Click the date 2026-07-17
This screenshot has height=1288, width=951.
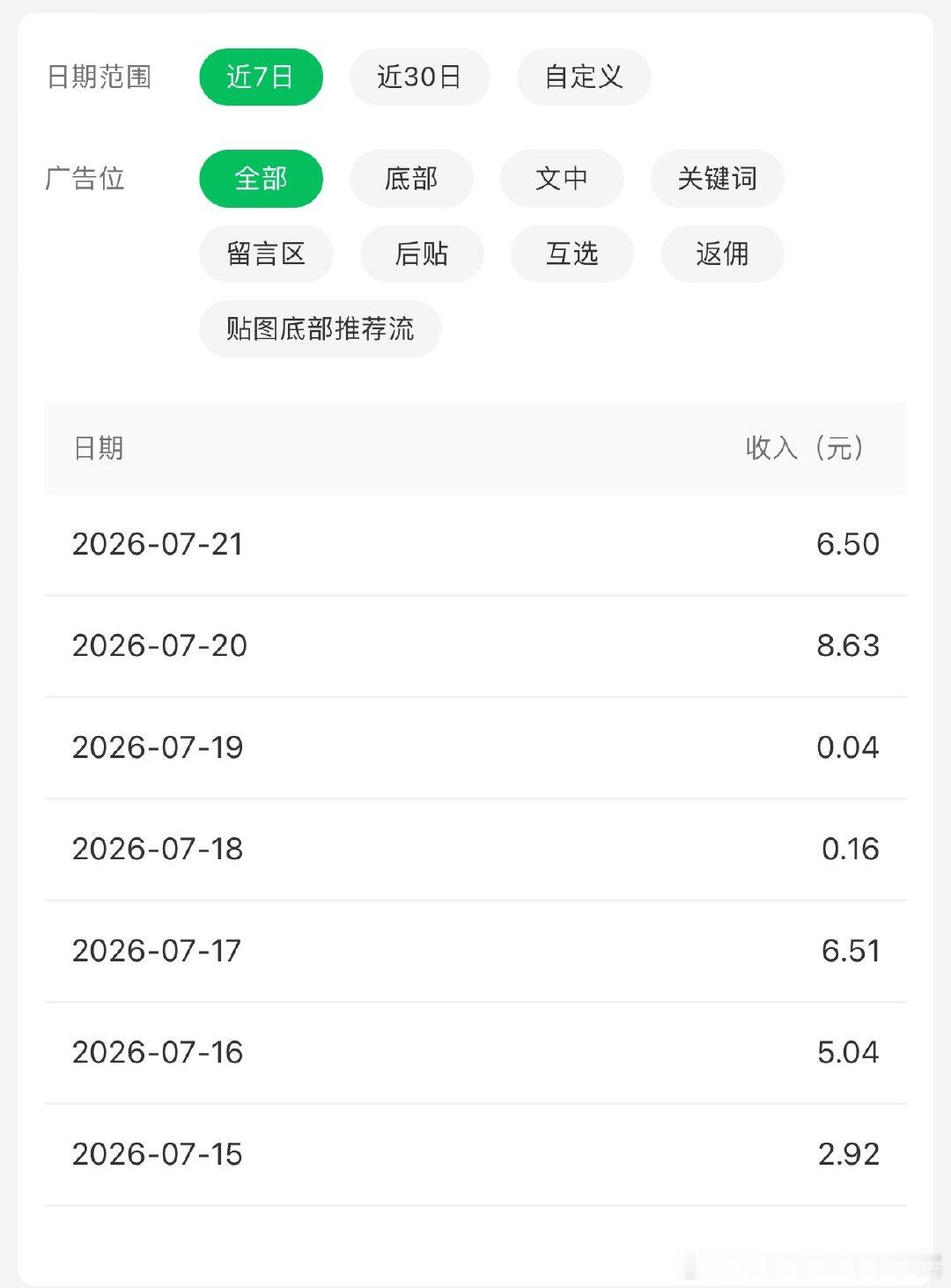click(157, 951)
